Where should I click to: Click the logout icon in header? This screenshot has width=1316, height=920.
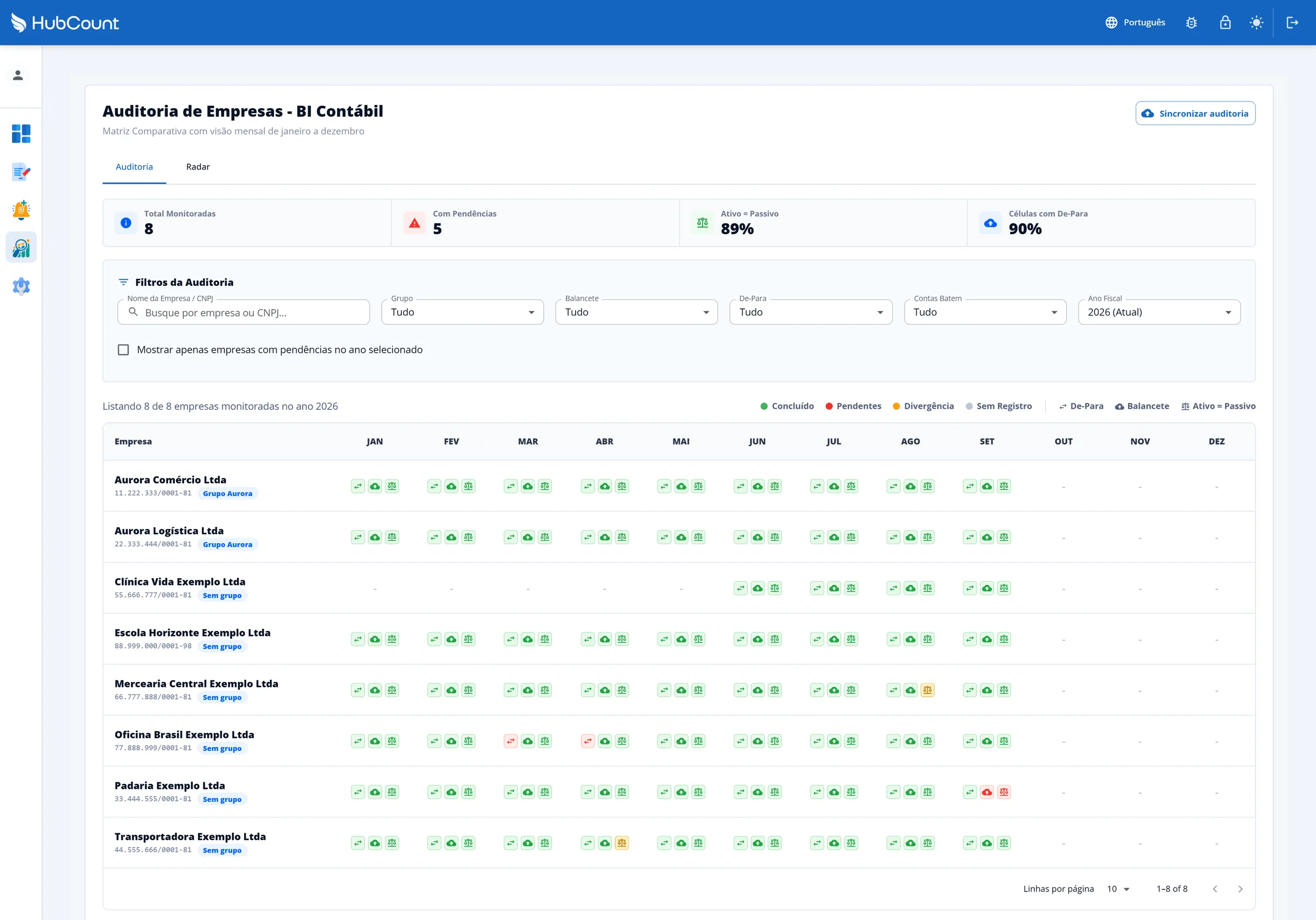[x=1292, y=22]
